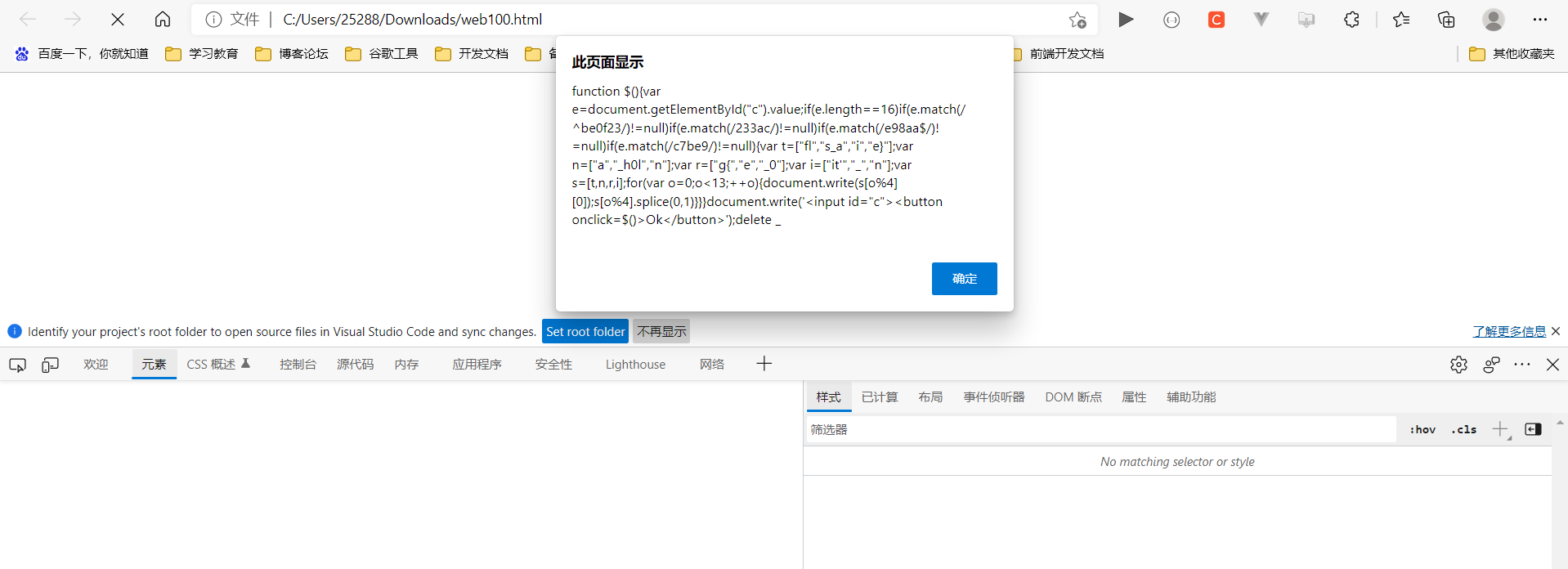Open the 博客论坛 bookmark folder
The image size is (1568, 569).
291,54
